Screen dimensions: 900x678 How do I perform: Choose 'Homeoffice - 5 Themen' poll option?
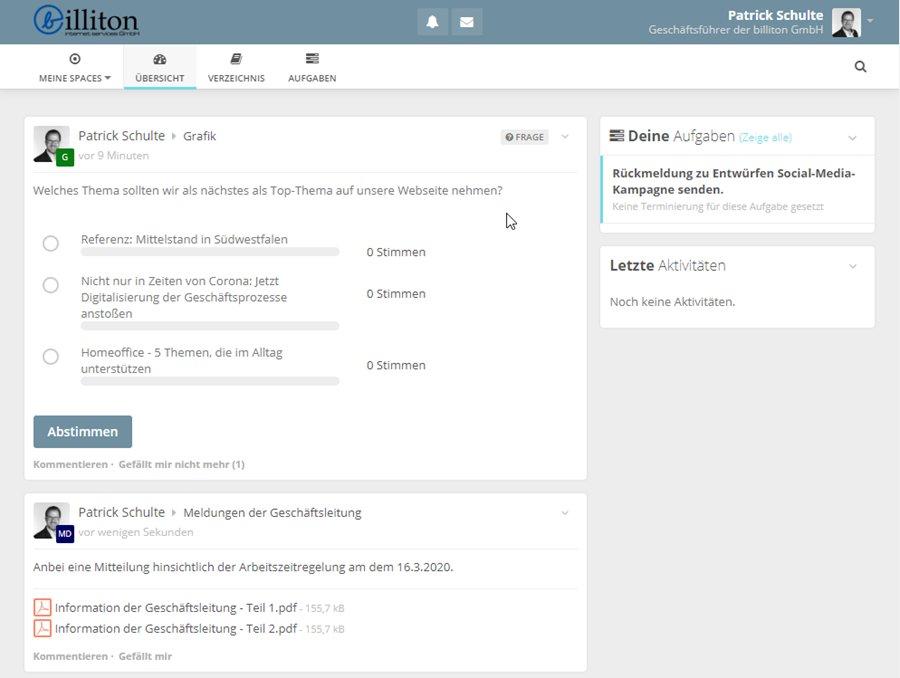(51, 356)
